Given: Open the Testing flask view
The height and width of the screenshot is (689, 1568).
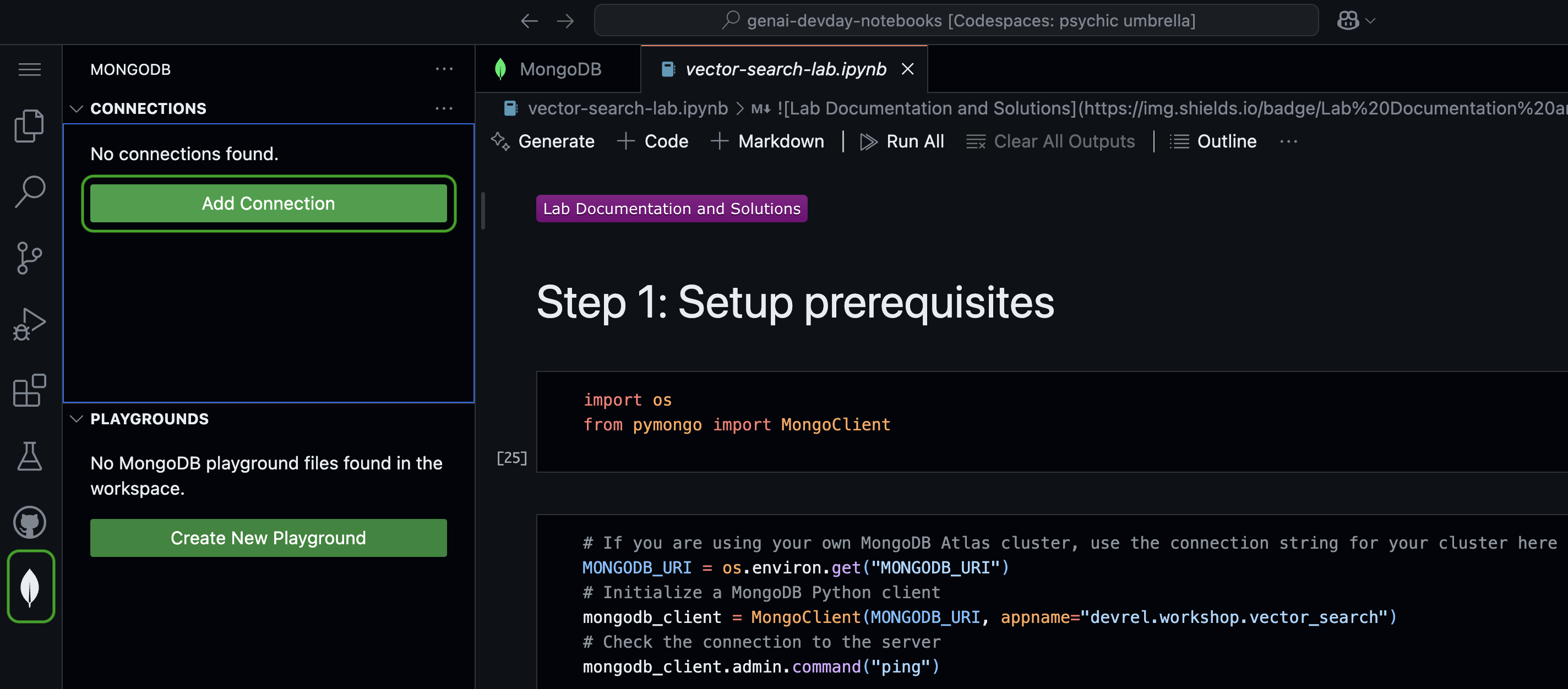Looking at the screenshot, I should [29, 456].
